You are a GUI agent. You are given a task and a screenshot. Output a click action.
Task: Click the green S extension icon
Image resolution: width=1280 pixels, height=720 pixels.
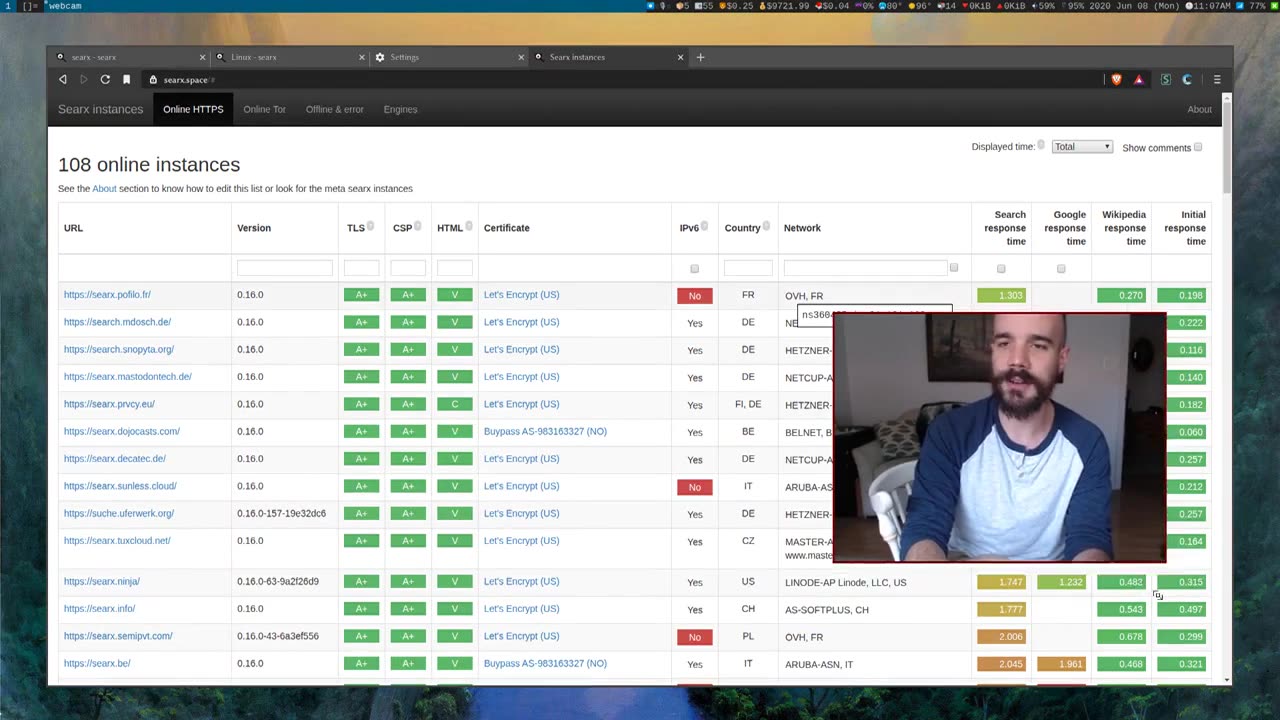click(1165, 79)
